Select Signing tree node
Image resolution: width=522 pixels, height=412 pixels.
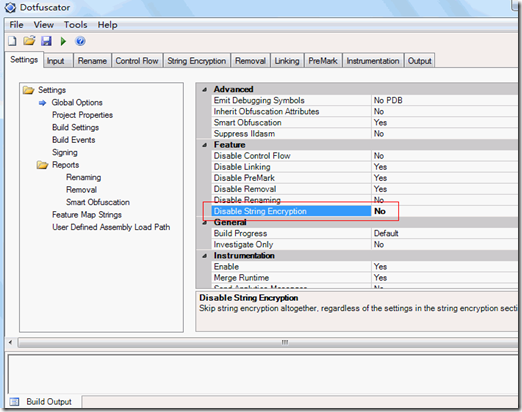coord(65,153)
